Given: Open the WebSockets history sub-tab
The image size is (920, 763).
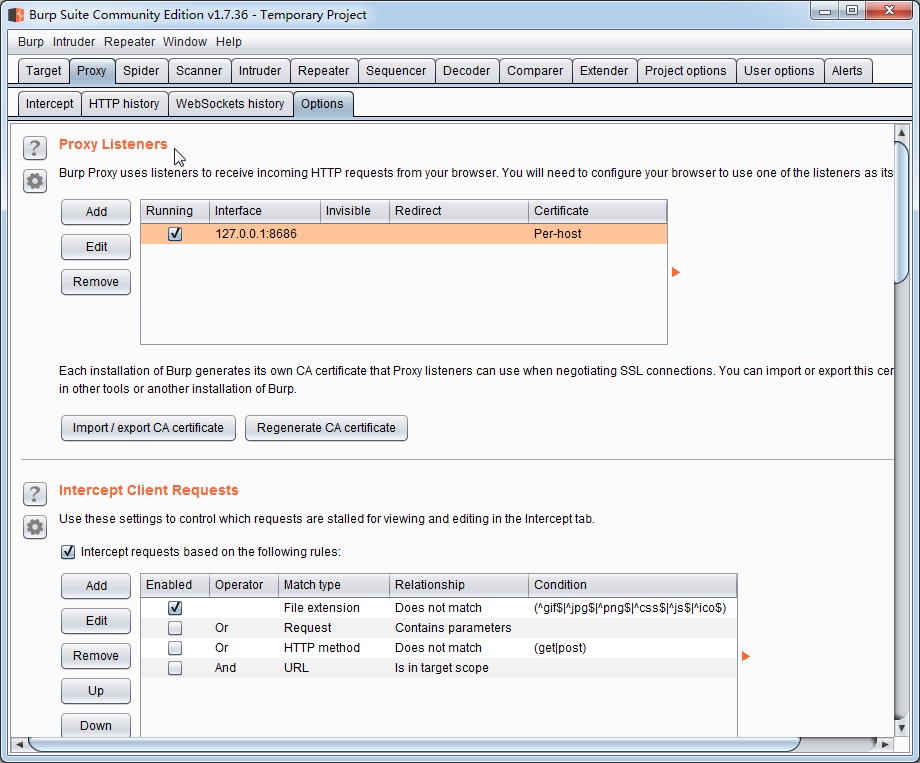Looking at the screenshot, I should coord(230,104).
